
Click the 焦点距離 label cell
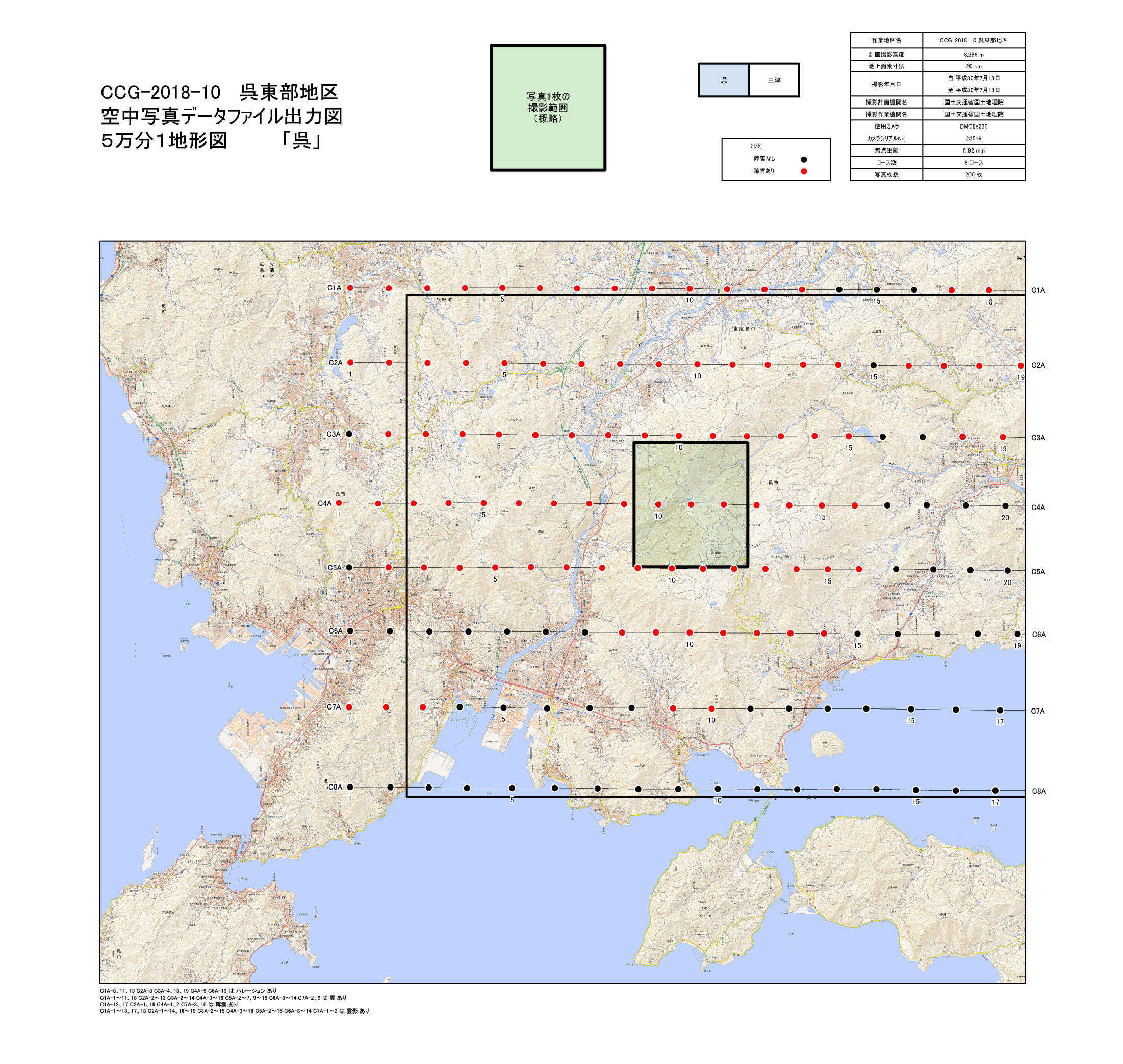[x=886, y=150]
